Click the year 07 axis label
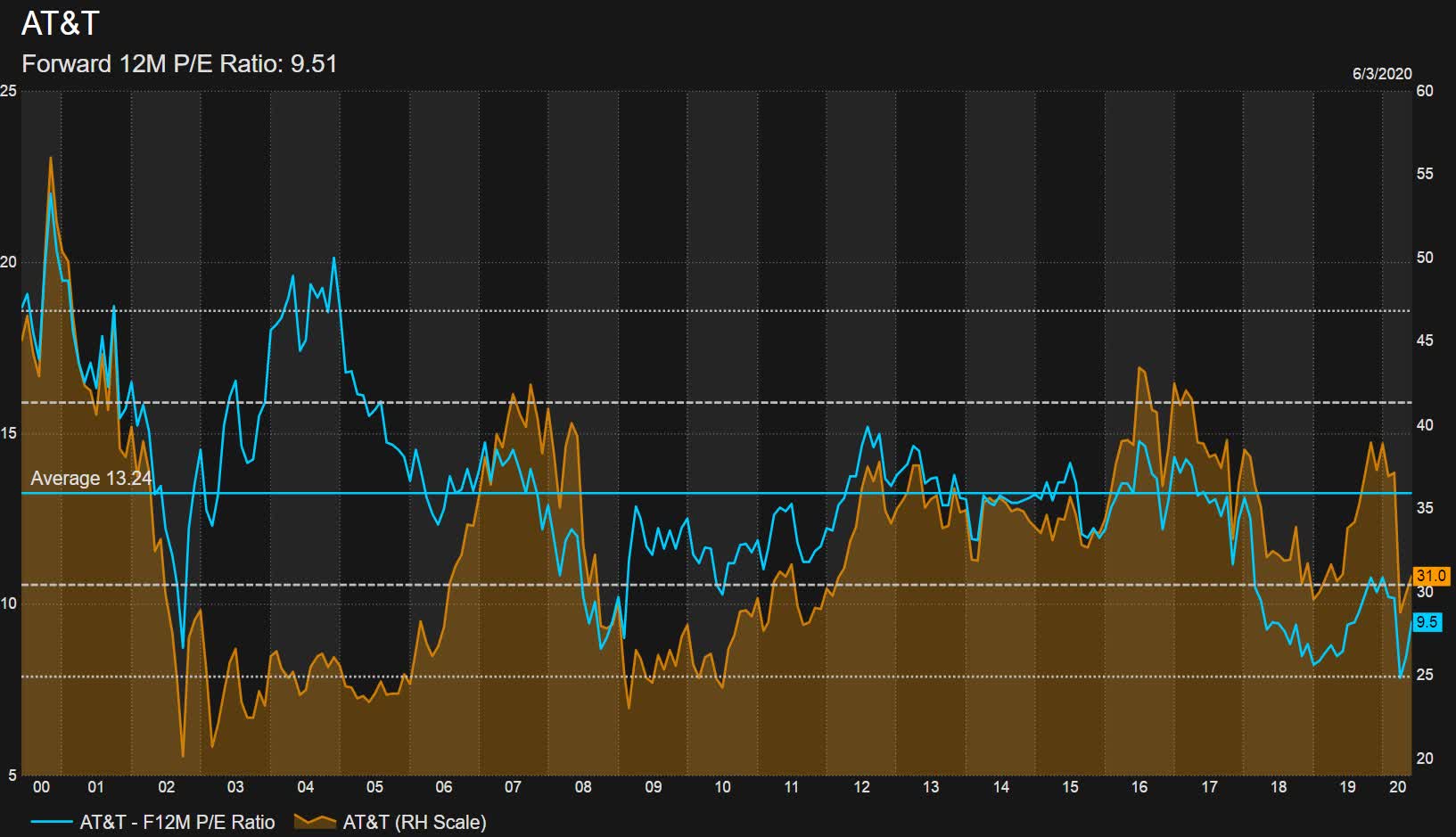Viewport: 1456px width, 837px height. (x=513, y=787)
